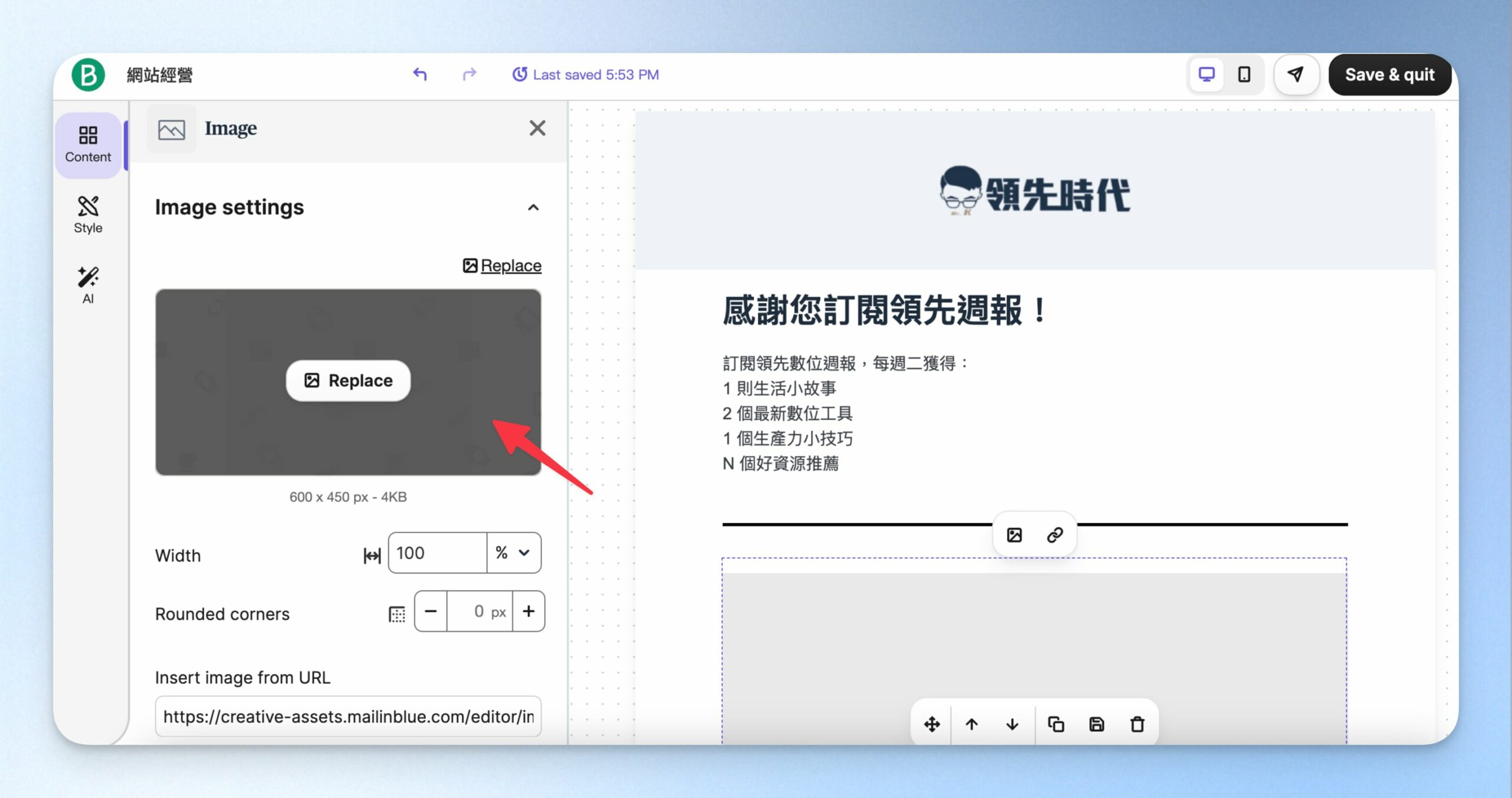Collapse the Image settings section

533,207
